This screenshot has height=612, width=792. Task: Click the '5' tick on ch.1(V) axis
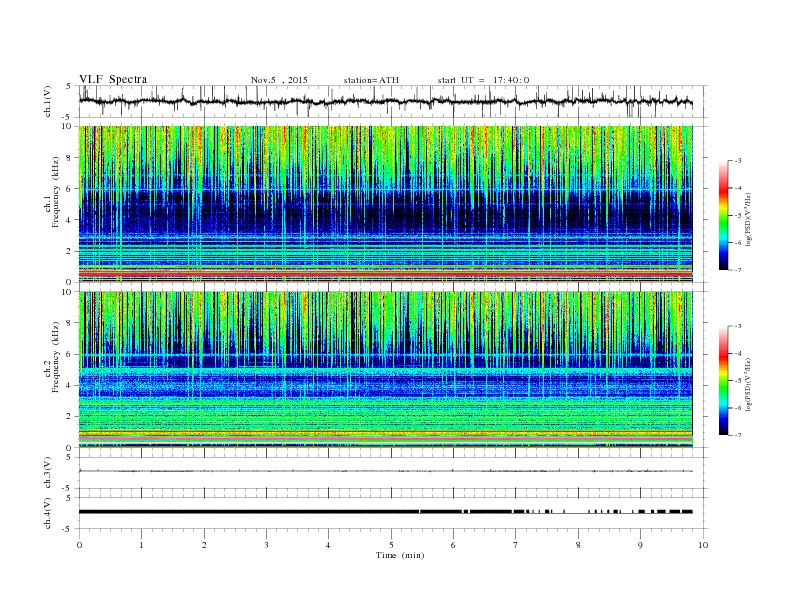coord(69,86)
